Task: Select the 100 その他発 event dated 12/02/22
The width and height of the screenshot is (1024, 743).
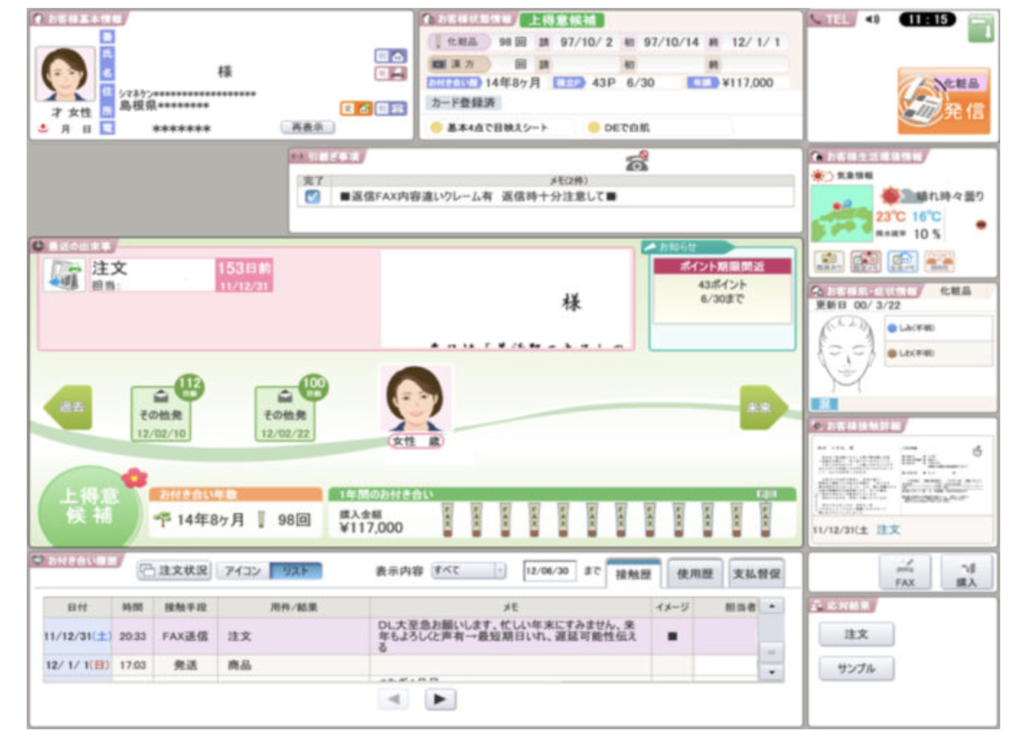Action: click(285, 413)
